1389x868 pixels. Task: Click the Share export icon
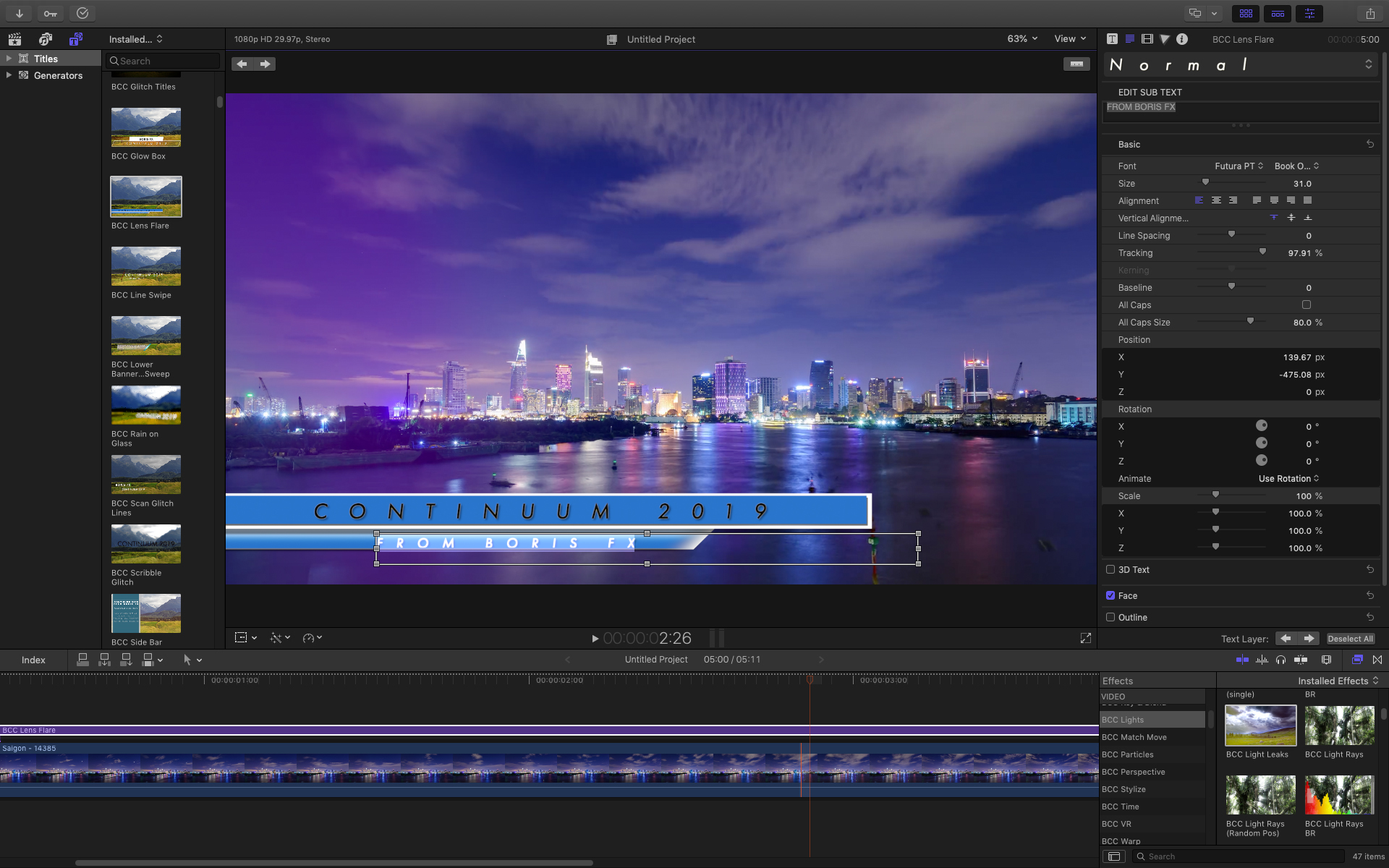click(x=1370, y=13)
